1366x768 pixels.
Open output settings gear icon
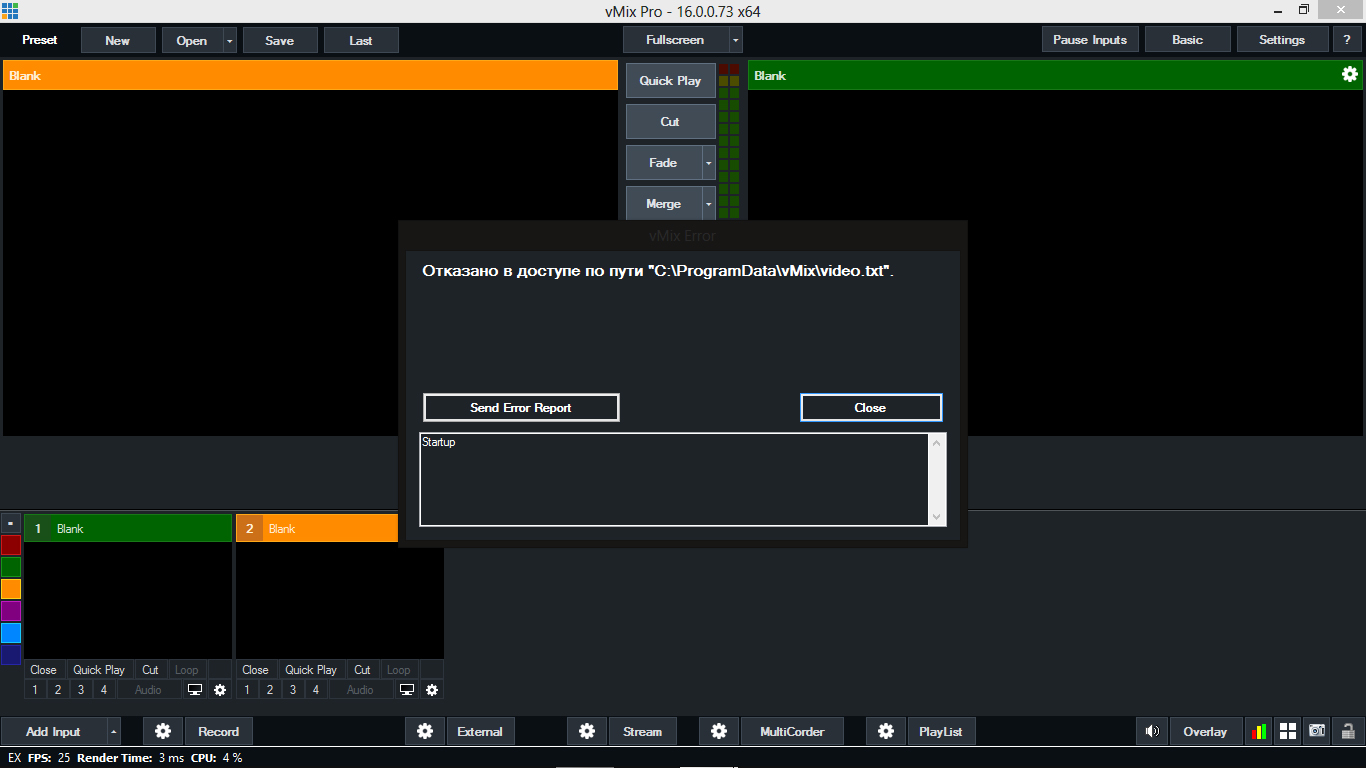[x=1349, y=75]
